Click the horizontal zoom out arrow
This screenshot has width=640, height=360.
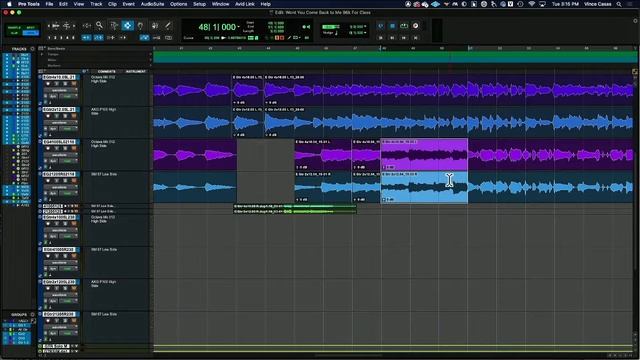point(49,26)
